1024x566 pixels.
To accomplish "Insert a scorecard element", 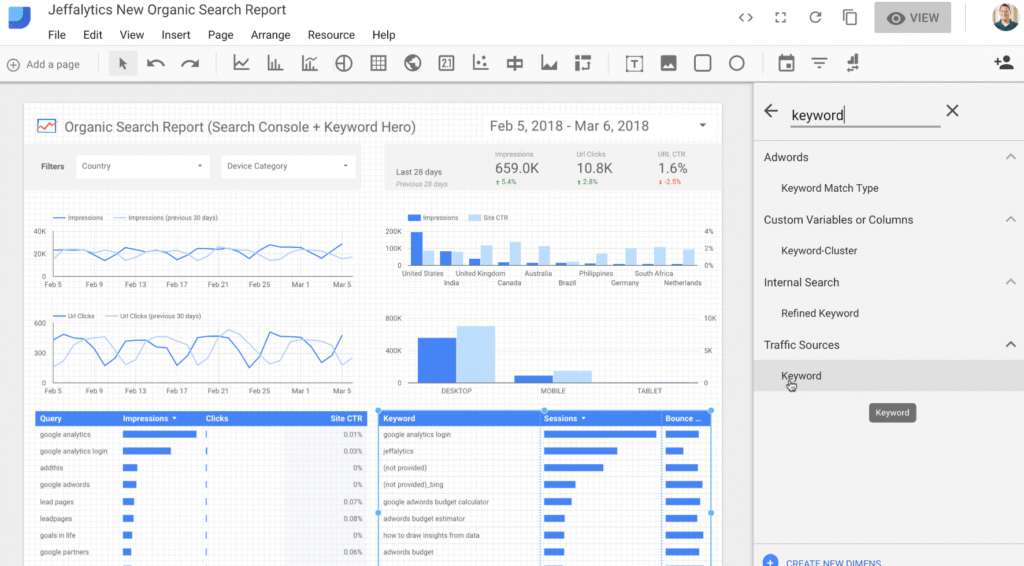I will [446, 63].
